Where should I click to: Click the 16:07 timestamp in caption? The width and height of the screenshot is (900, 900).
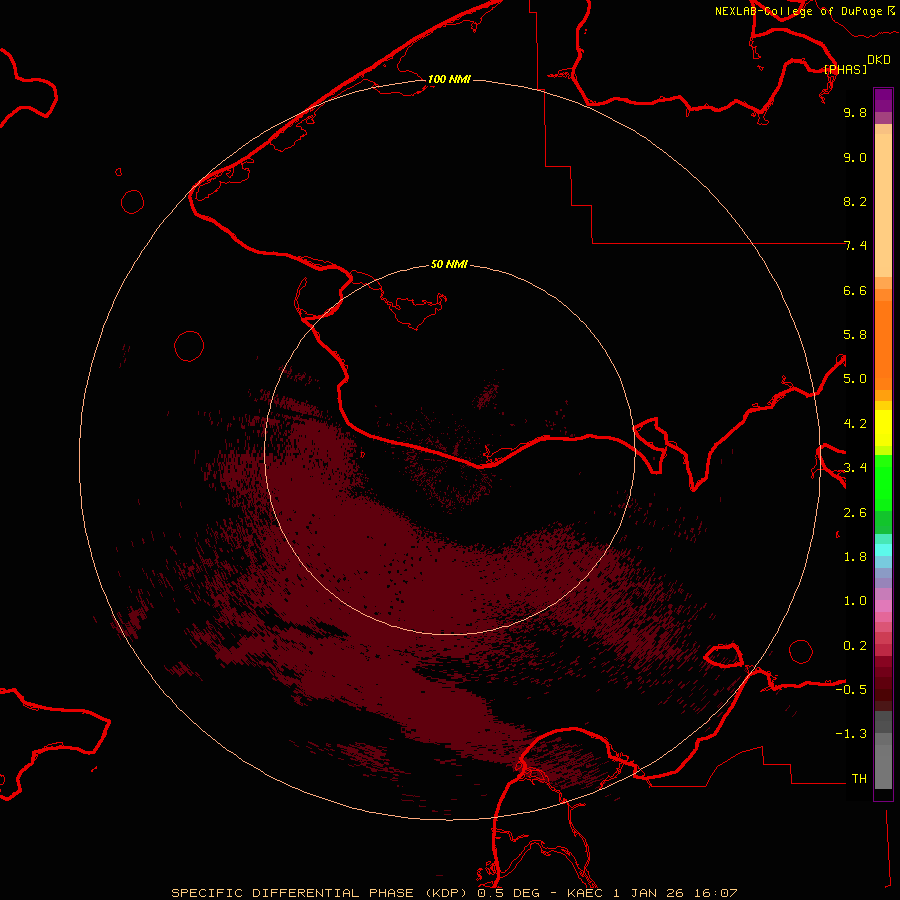coord(715,893)
